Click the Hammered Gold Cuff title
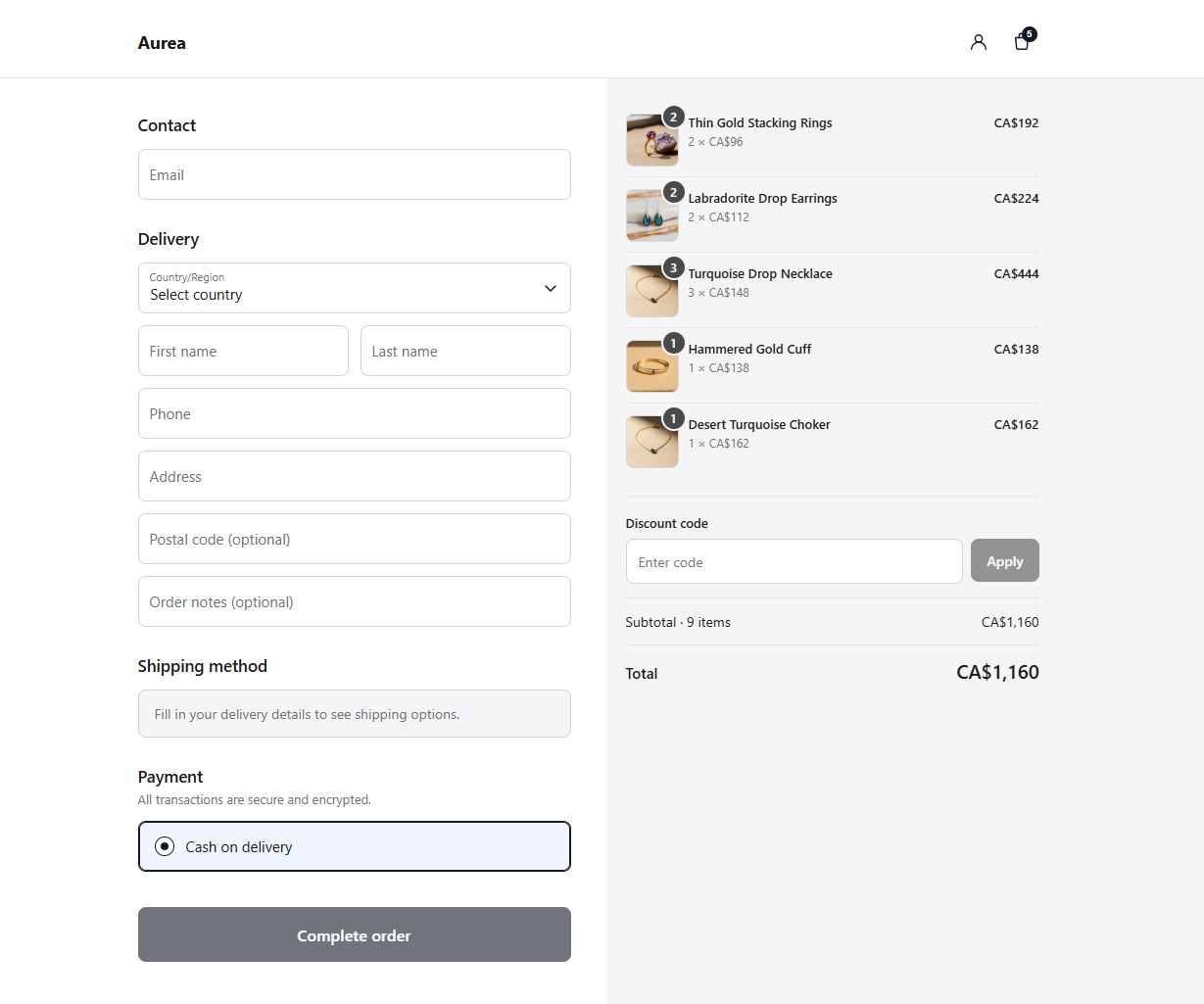Screen dimensions: 1204x1004 click(x=749, y=349)
